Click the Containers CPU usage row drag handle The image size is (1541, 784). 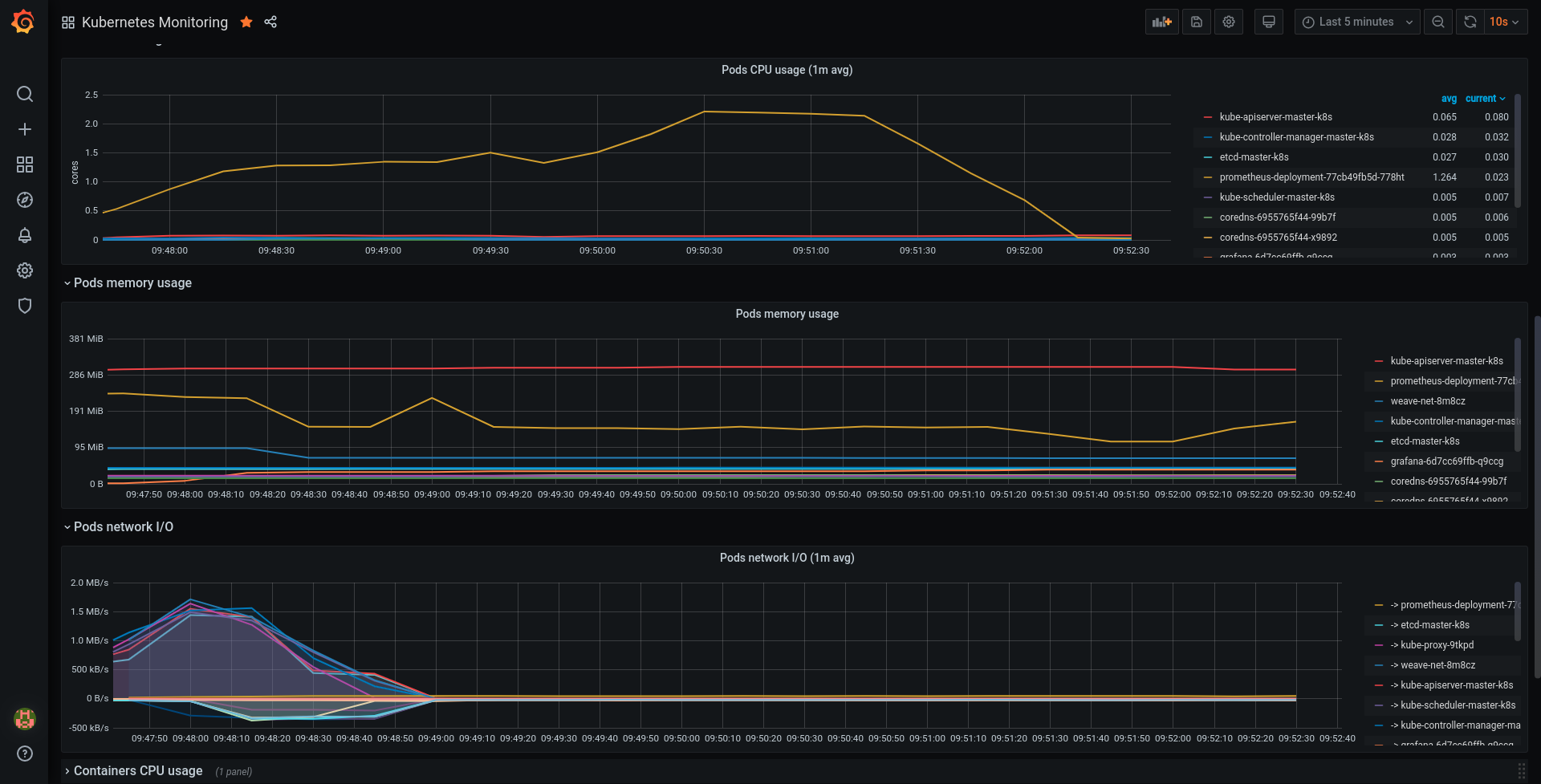1521,771
